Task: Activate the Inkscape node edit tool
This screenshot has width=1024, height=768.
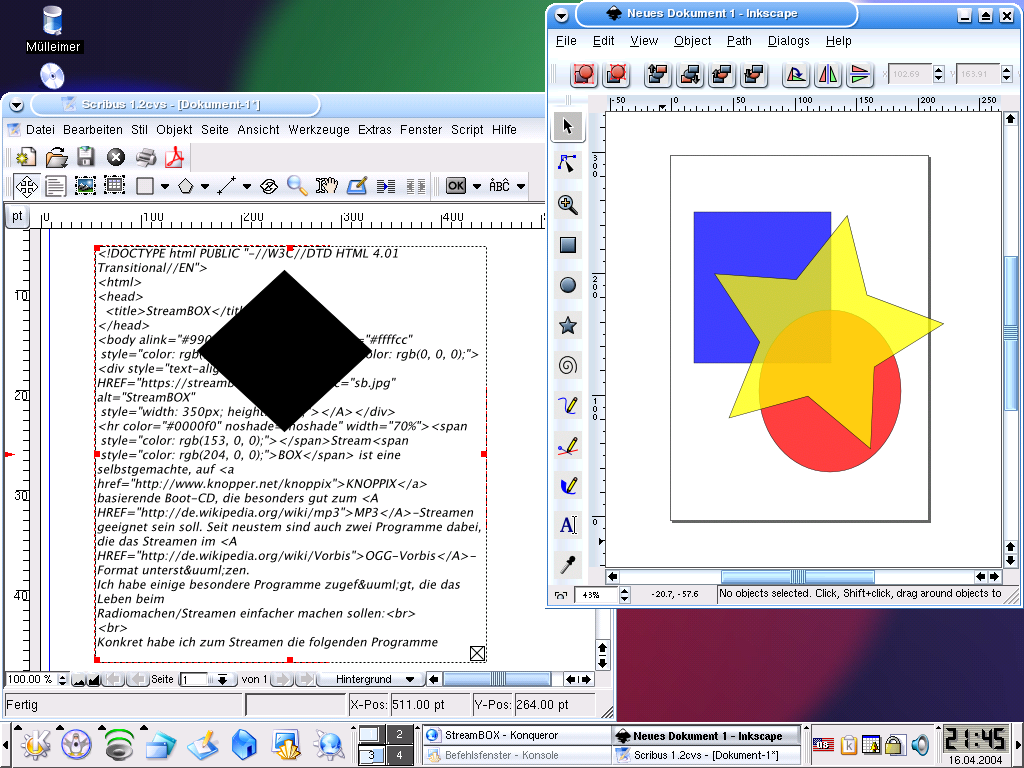Action: (x=568, y=165)
